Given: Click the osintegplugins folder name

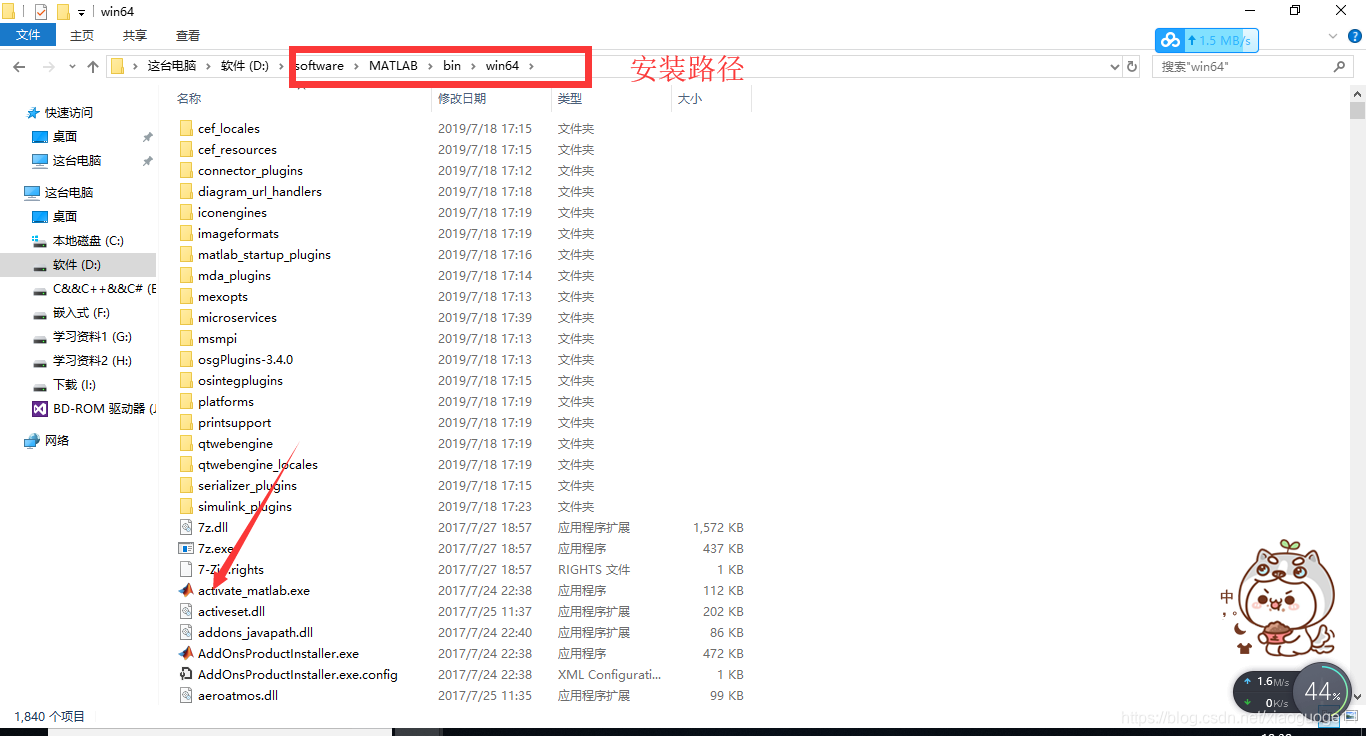Looking at the screenshot, I should click(240, 381).
